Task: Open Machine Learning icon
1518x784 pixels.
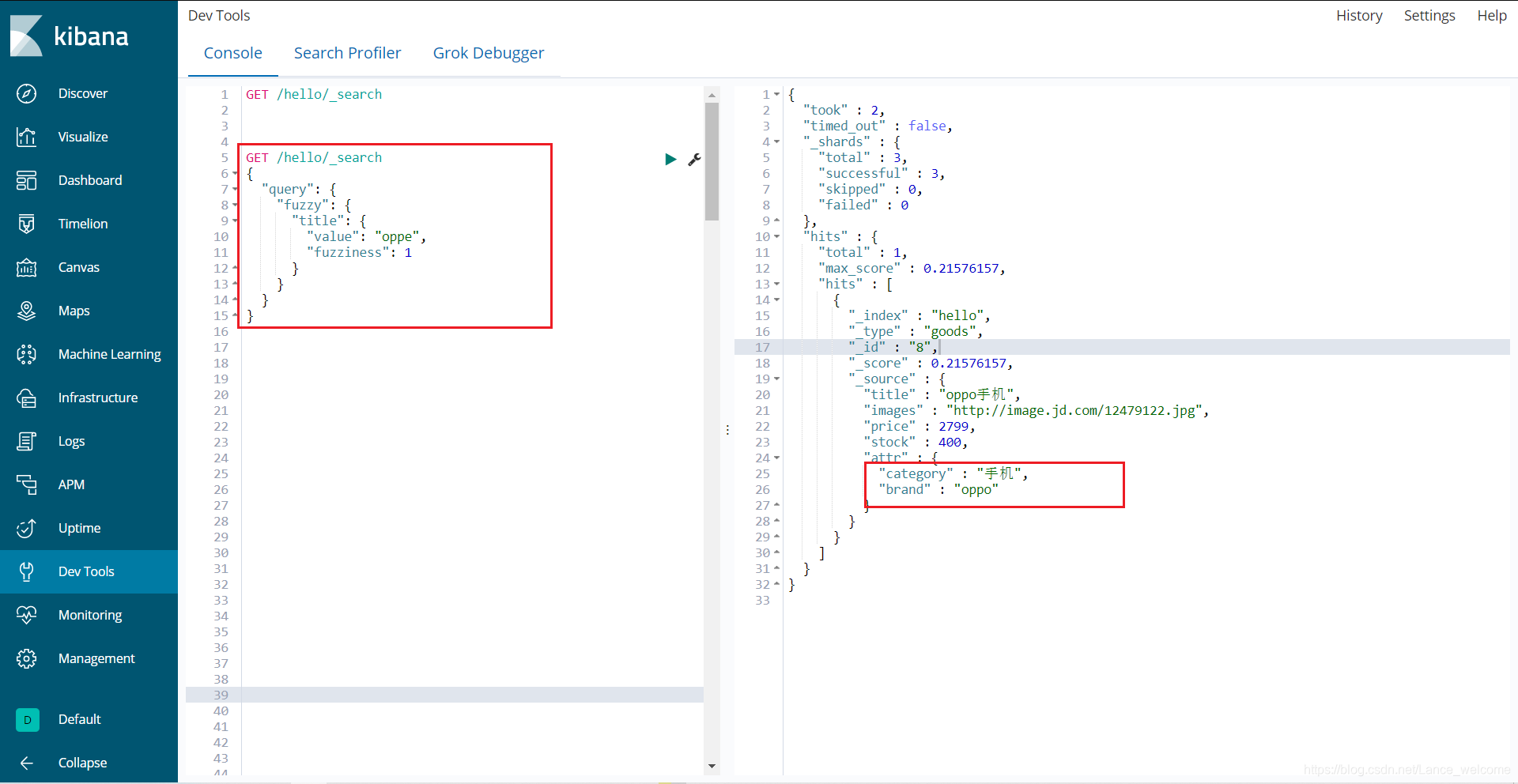Action: point(26,354)
